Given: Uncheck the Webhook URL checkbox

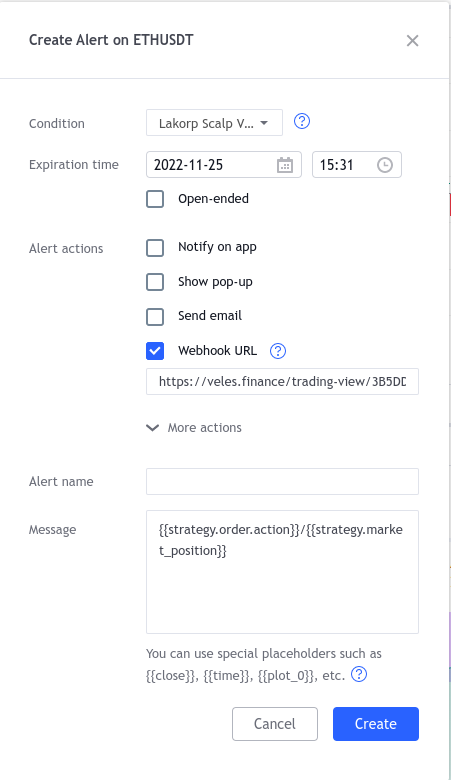Looking at the screenshot, I should (155, 351).
